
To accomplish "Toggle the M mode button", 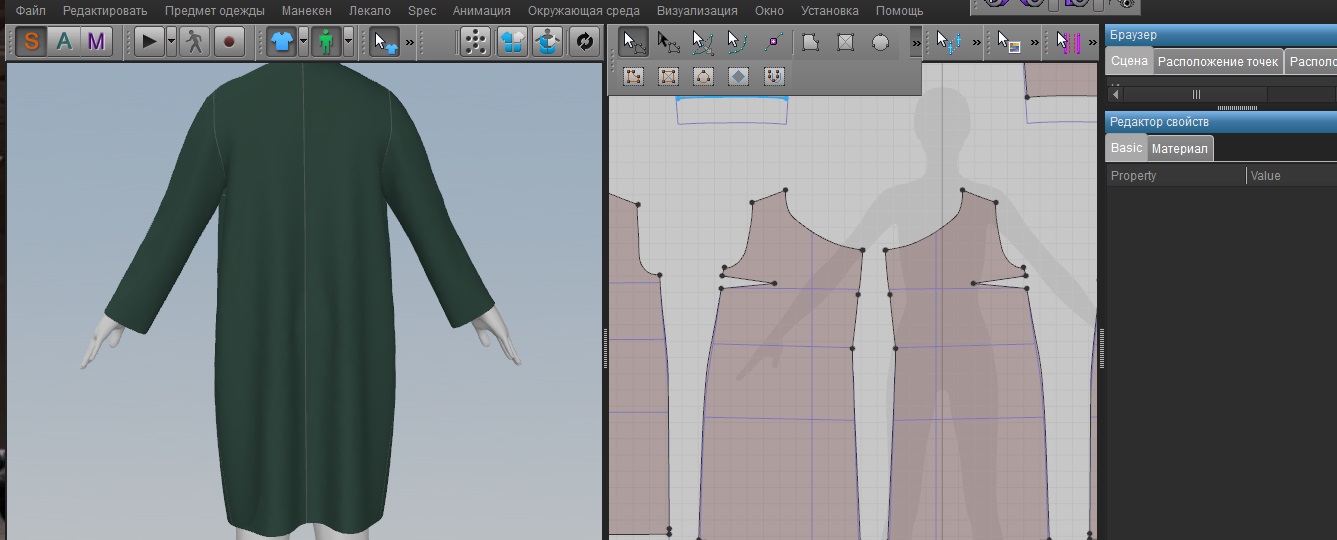I will pyautogui.click(x=96, y=42).
